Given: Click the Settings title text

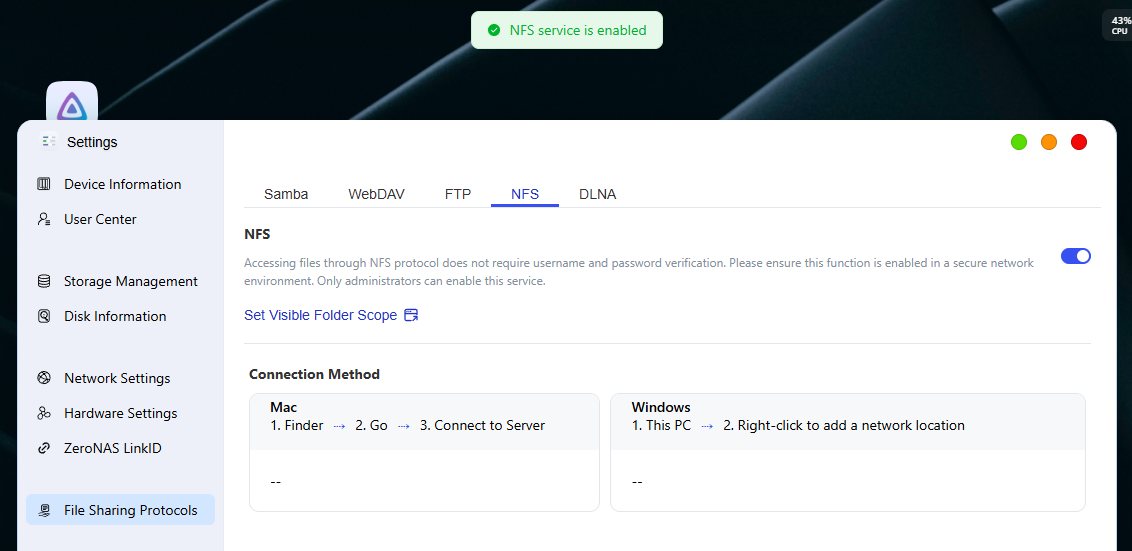Looking at the screenshot, I should click(x=92, y=142).
